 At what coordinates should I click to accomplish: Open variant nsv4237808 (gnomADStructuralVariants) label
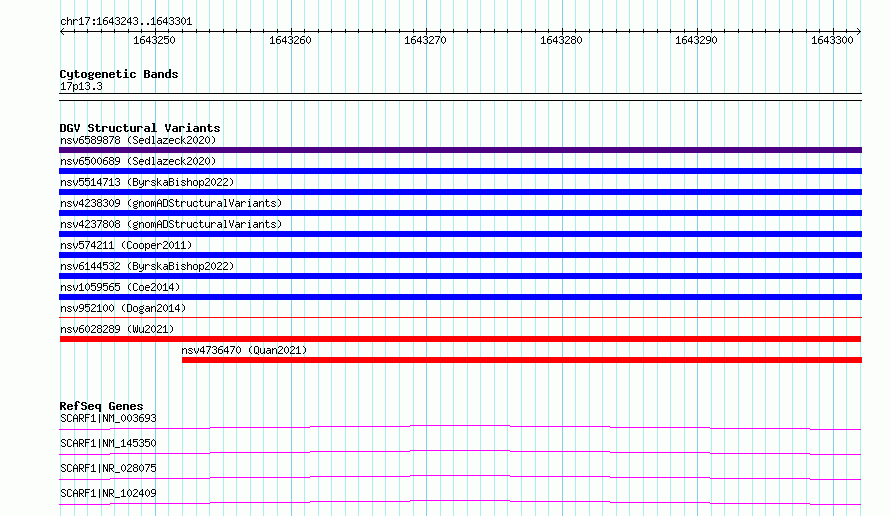coord(171,224)
